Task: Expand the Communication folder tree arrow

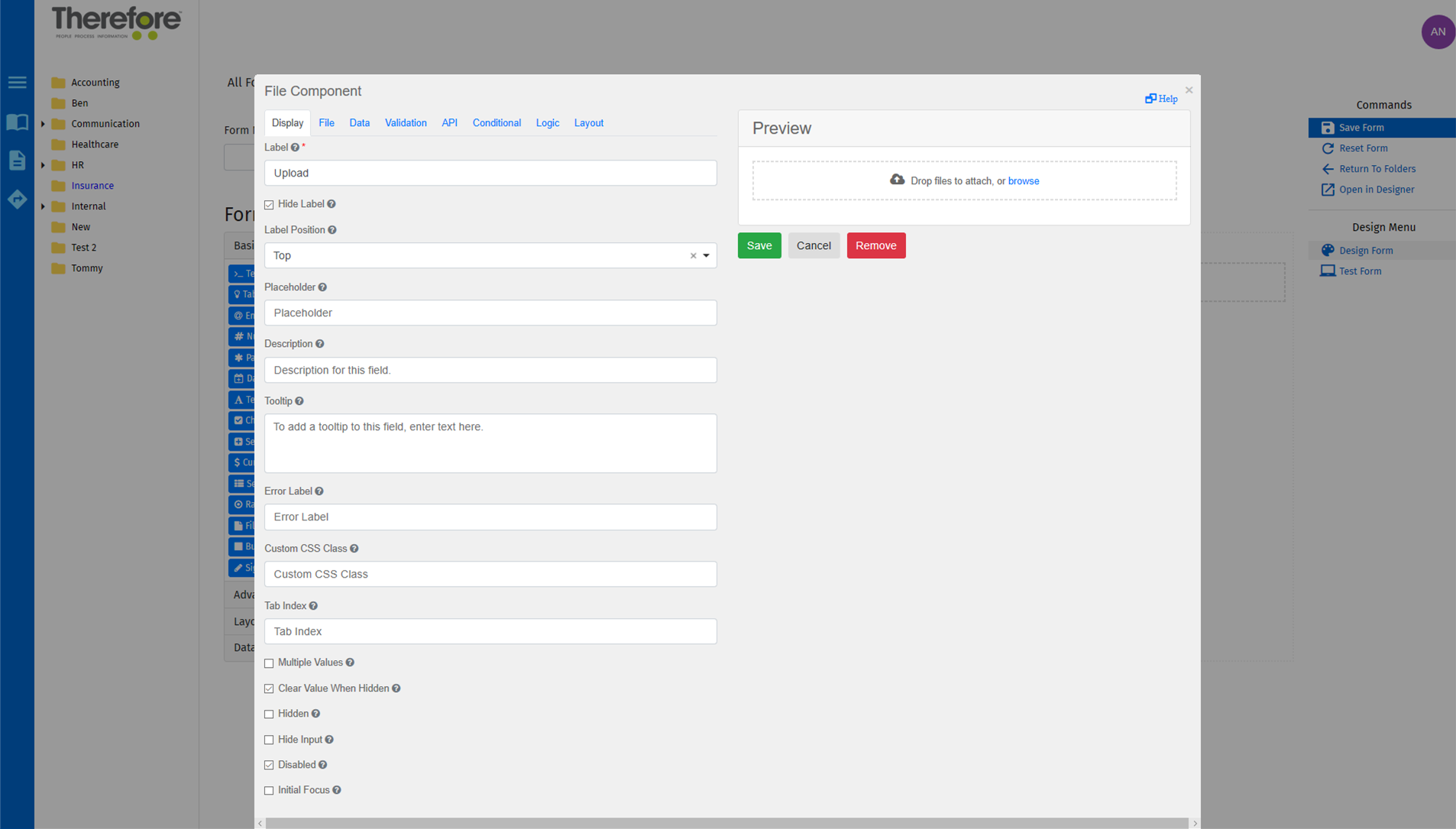Action: [43, 124]
